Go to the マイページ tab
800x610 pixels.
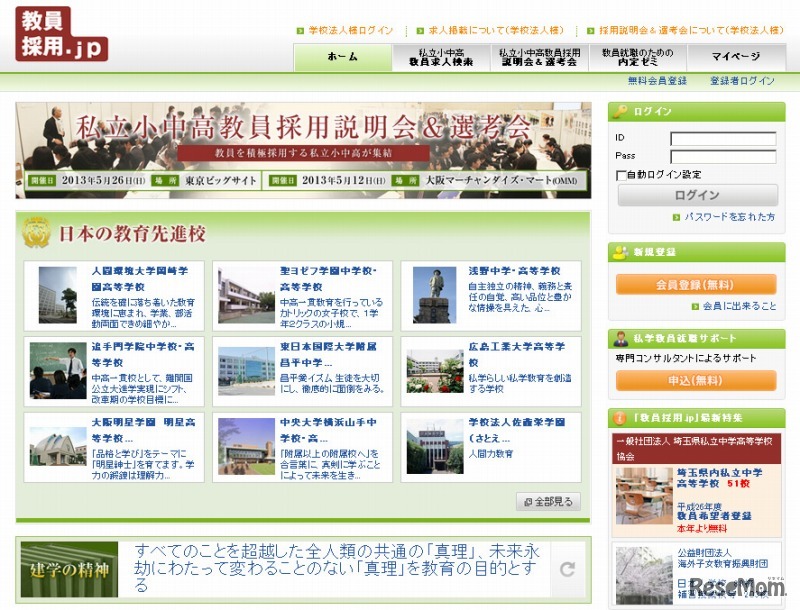[736, 57]
